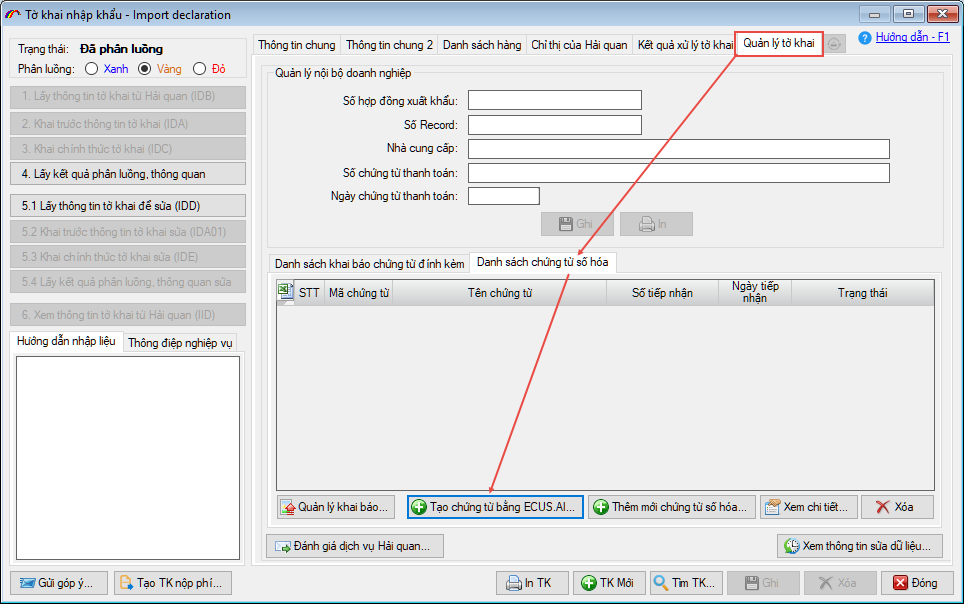964x604 pixels.
Task: Switch to Thông tin chung tab
Action: point(297,45)
